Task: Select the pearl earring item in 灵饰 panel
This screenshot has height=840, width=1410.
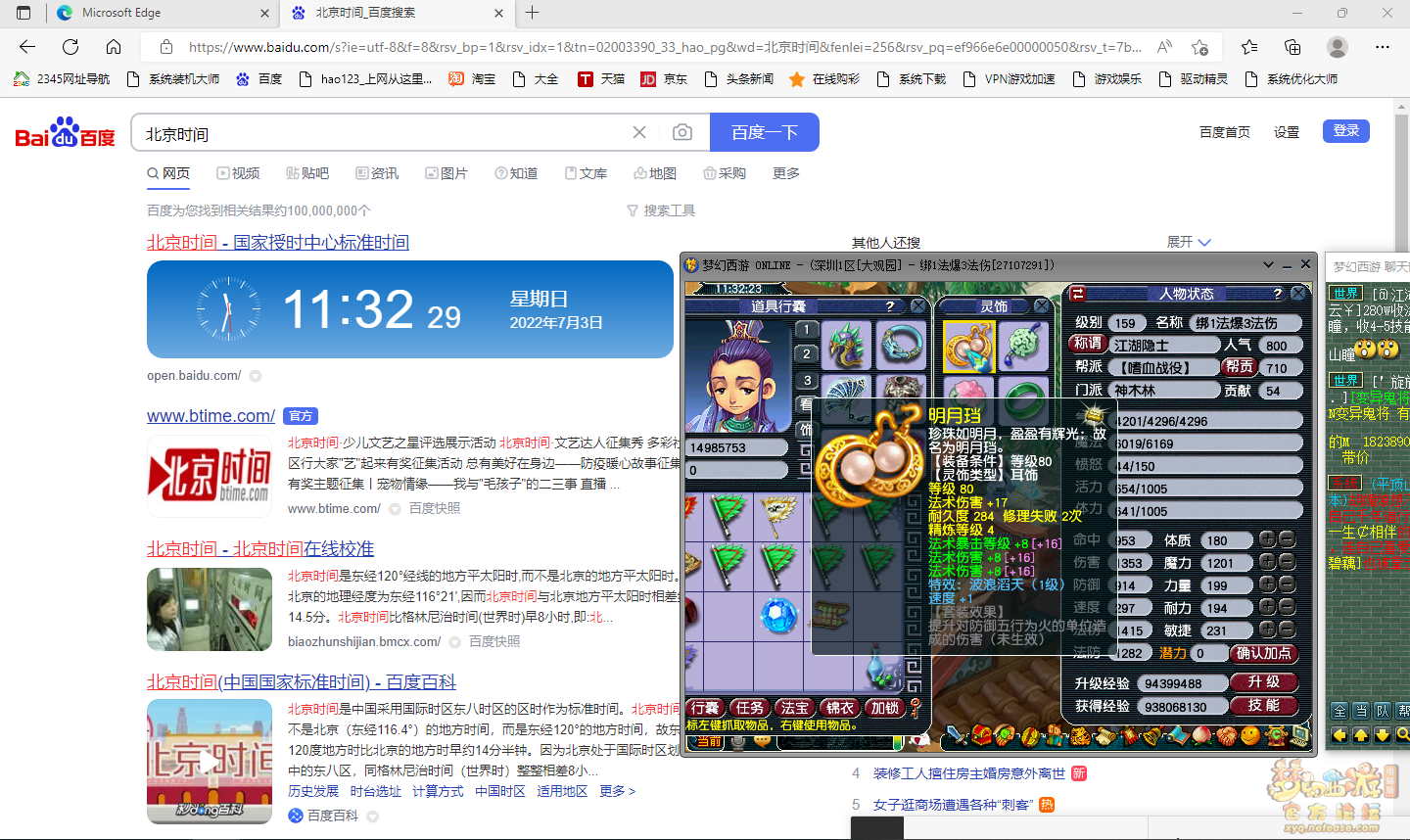Action: click(969, 345)
